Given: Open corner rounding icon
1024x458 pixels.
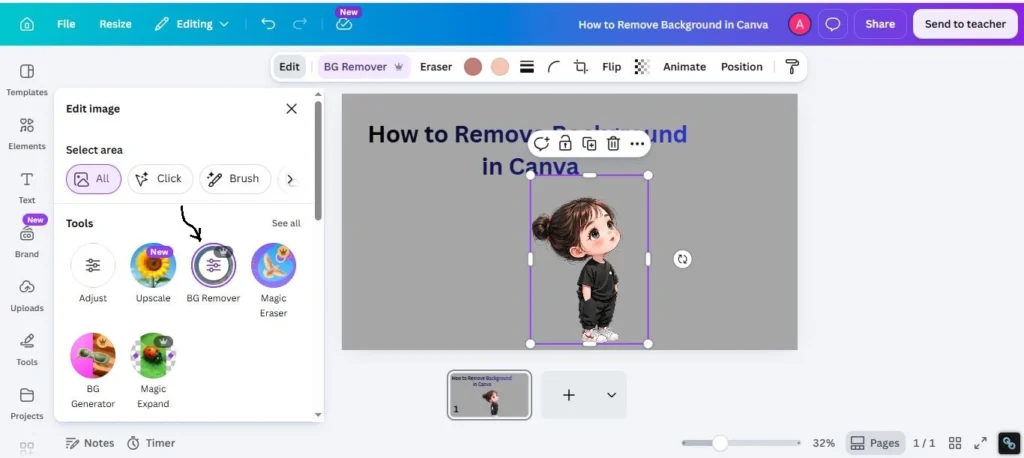Looking at the screenshot, I should click(x=554, y=67).
